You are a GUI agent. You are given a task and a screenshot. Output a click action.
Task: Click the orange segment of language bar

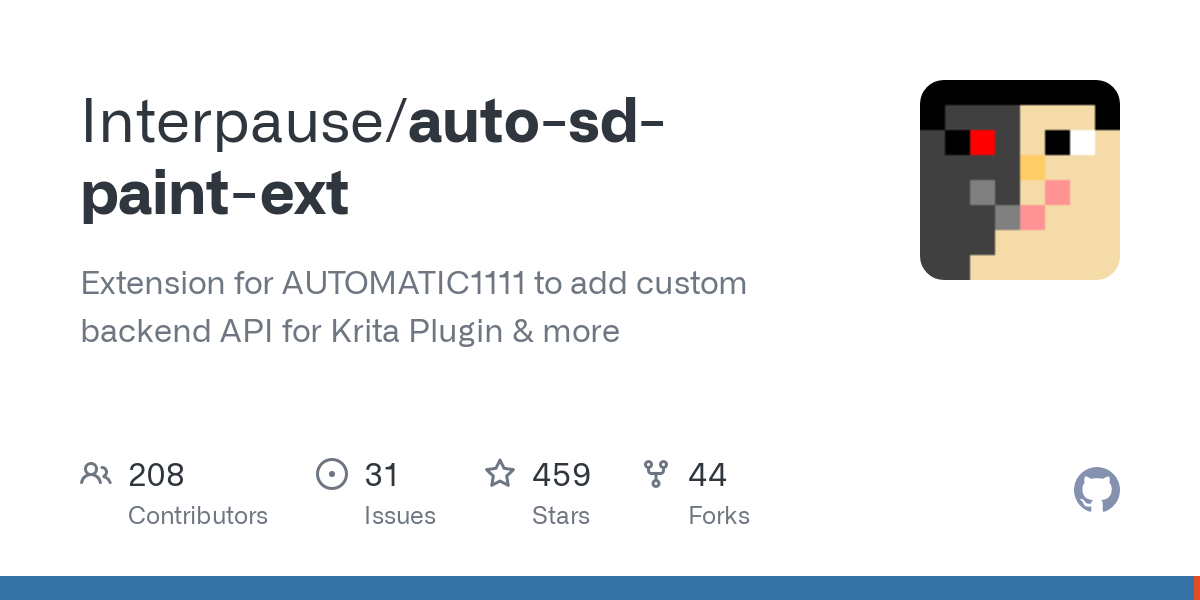tap(1196, 588)
